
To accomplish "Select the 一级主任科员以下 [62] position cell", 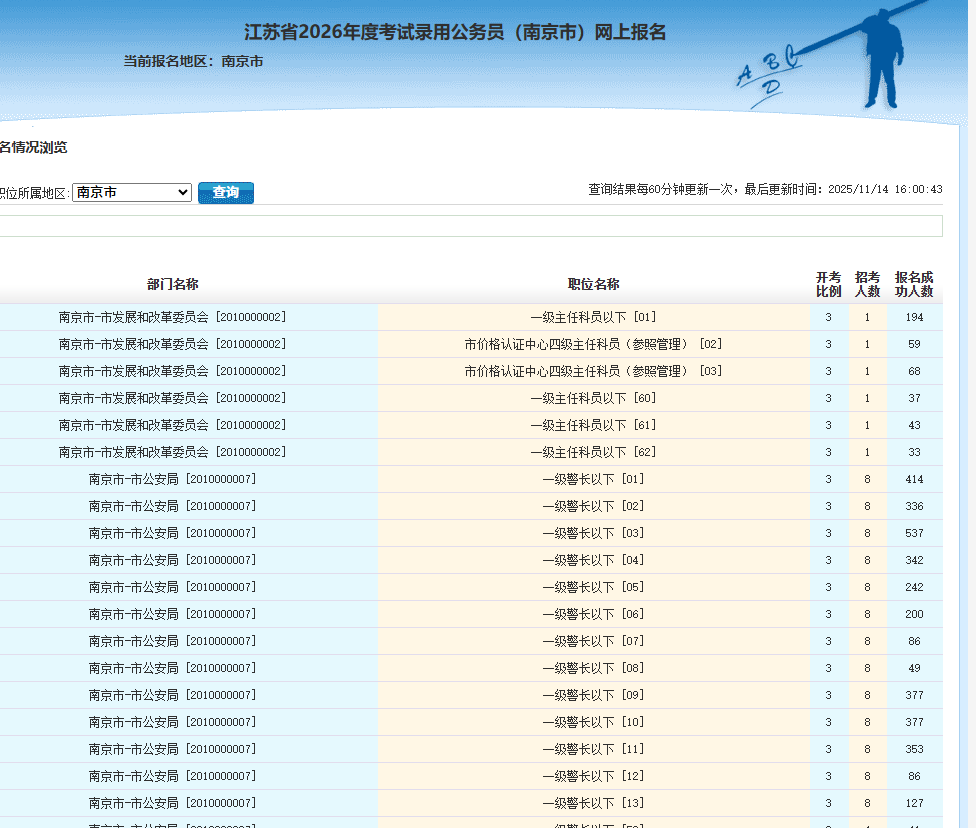I will 593,452.
